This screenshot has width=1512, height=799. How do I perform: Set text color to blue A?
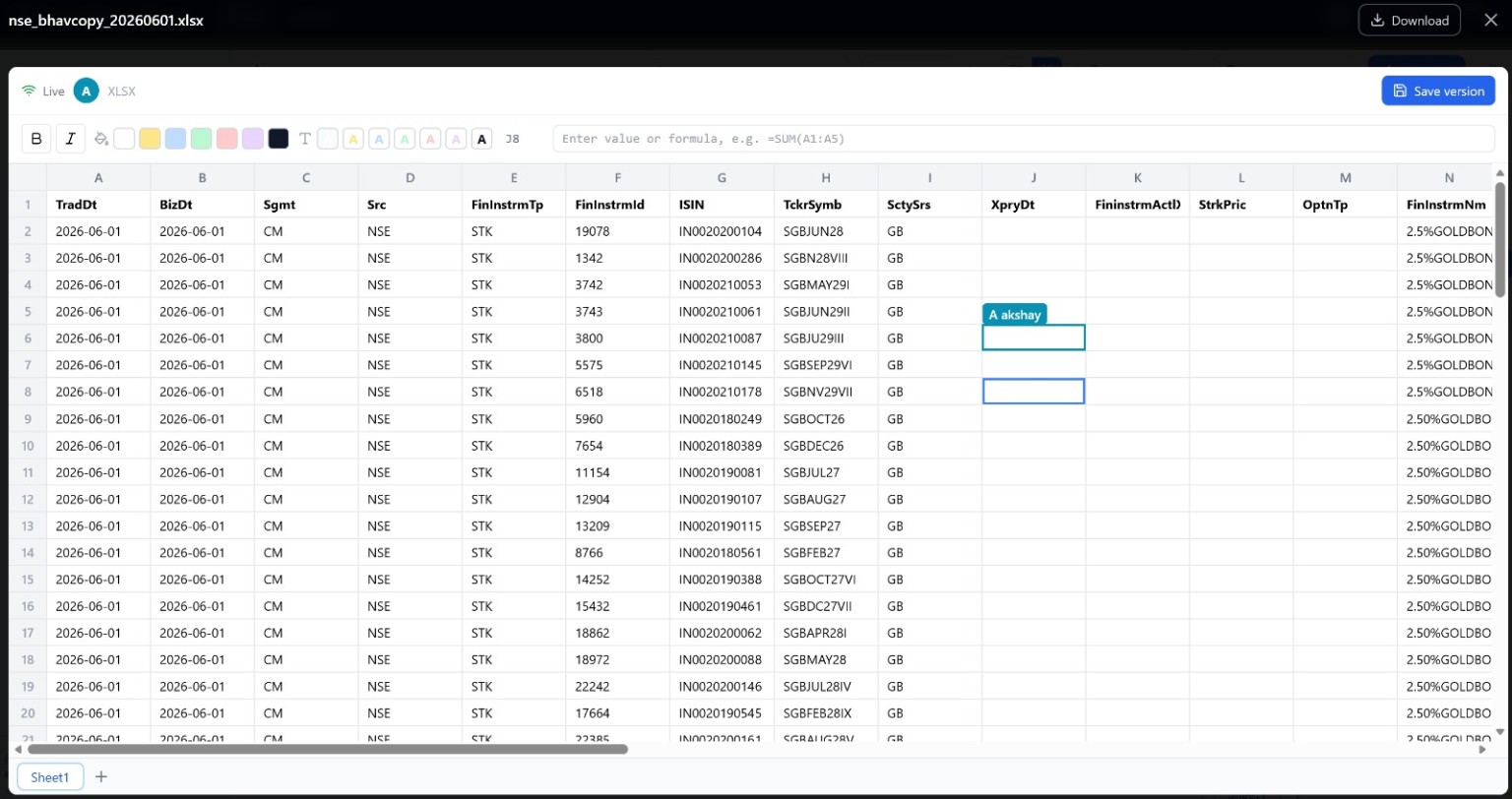(x=379, y=139)
